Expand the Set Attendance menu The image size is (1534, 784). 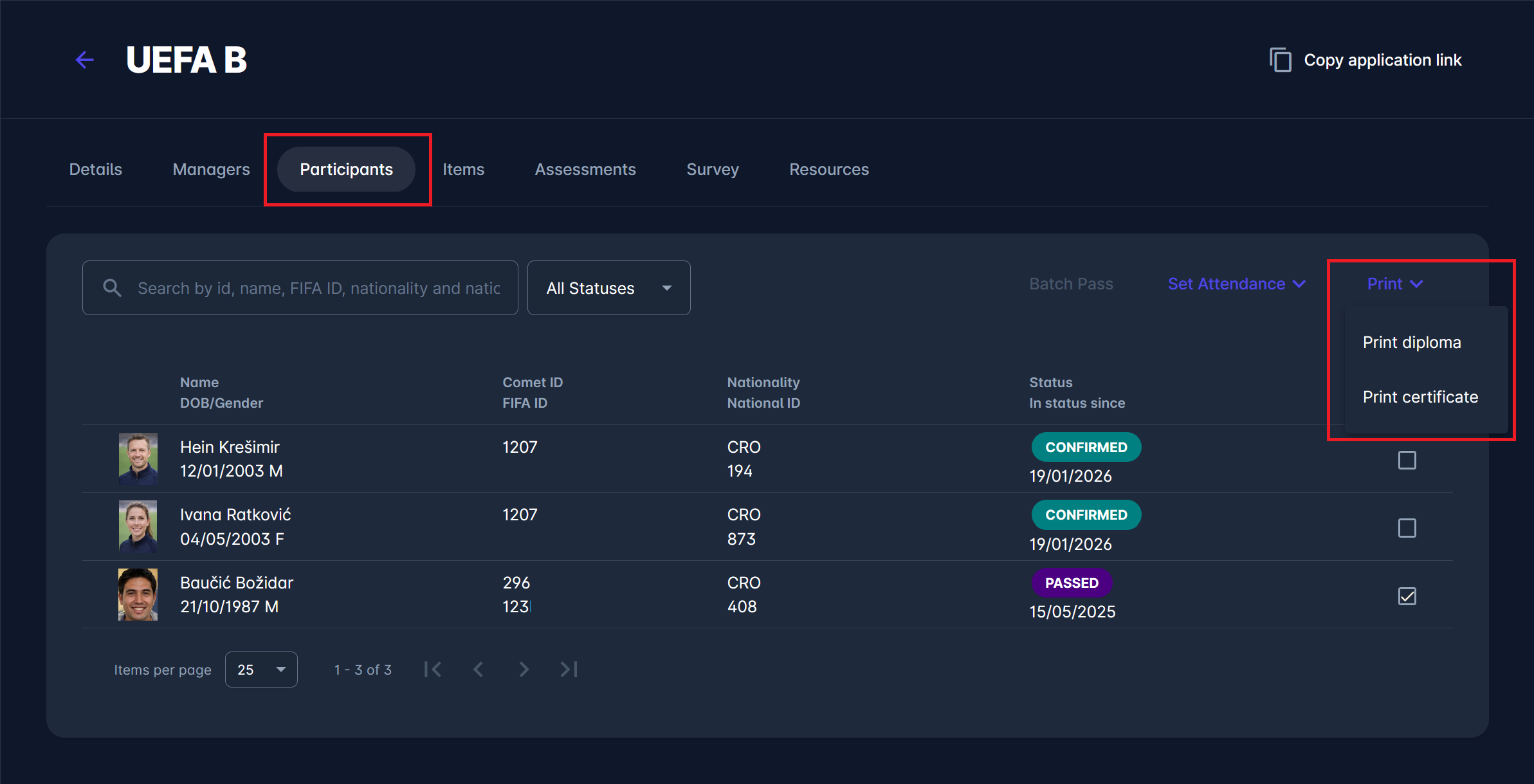(1236, 284)
